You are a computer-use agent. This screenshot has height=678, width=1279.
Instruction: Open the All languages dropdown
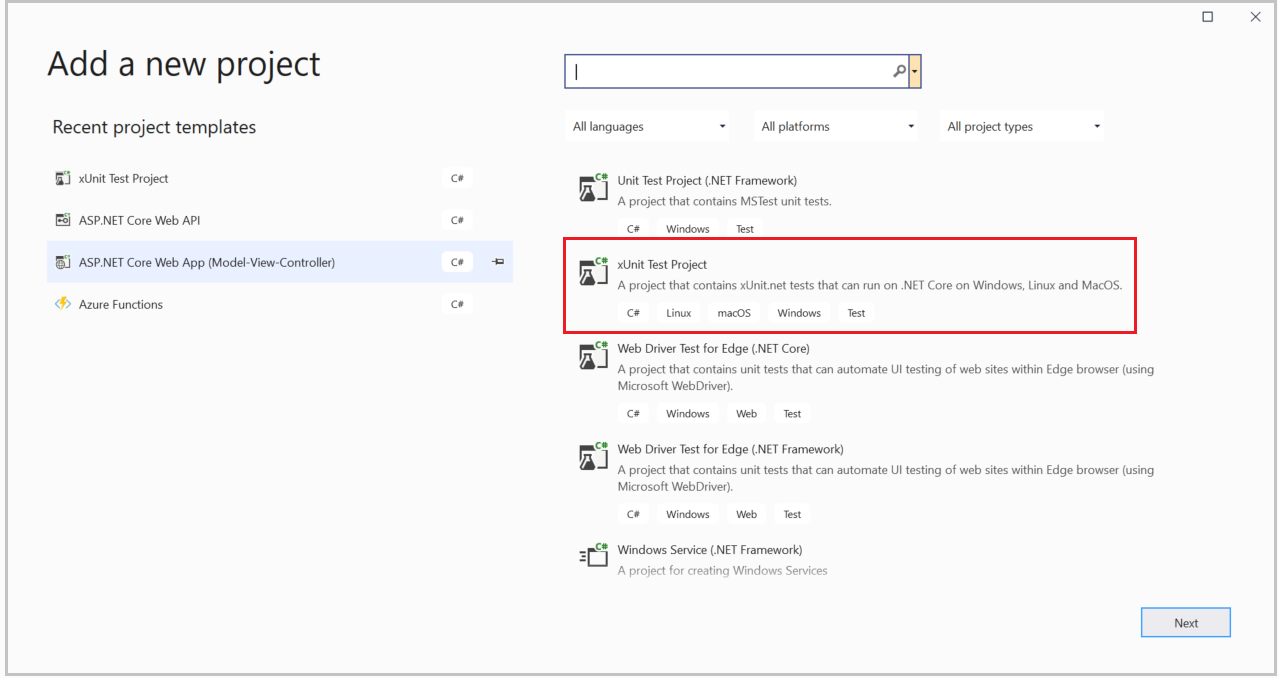click(x=647, y=126)
